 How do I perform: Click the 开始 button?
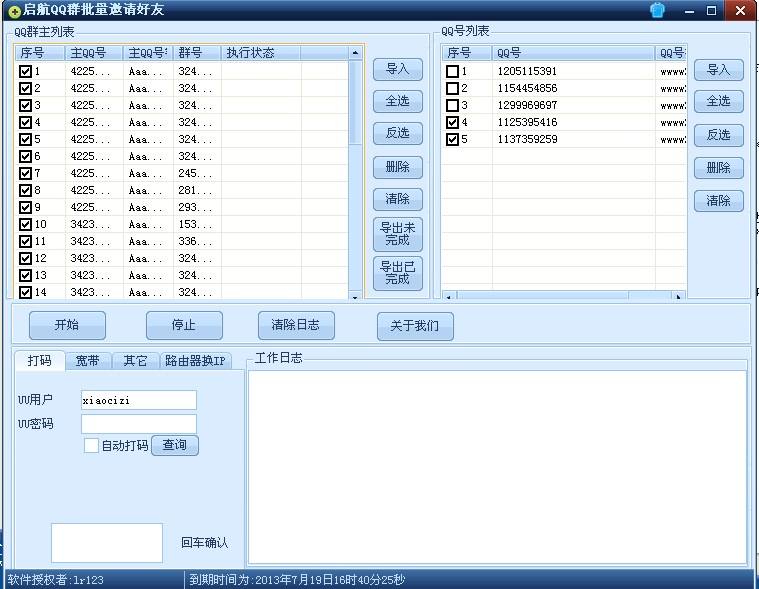(x=67, y=325)
